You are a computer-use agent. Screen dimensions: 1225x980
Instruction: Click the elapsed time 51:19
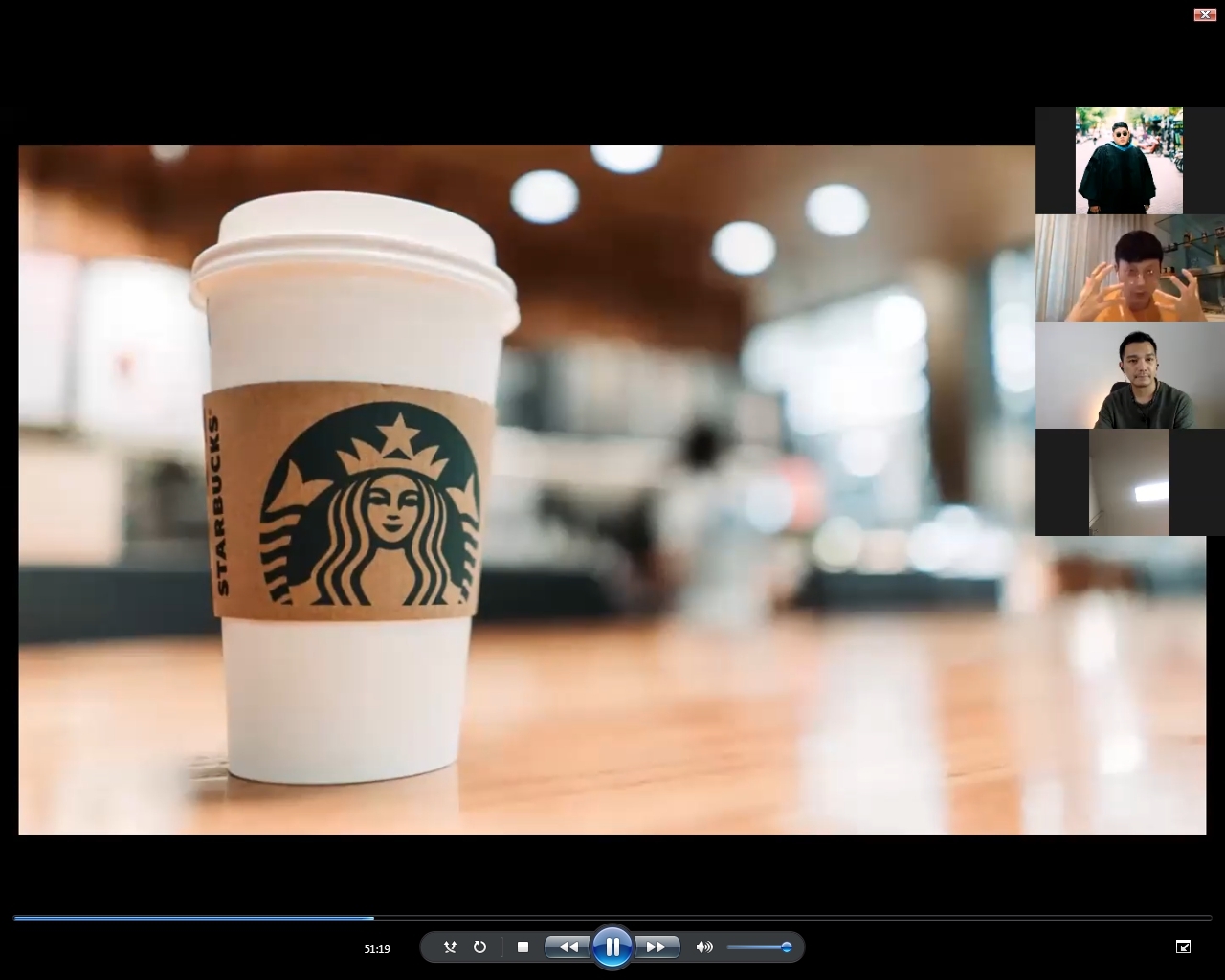[377, 948]
